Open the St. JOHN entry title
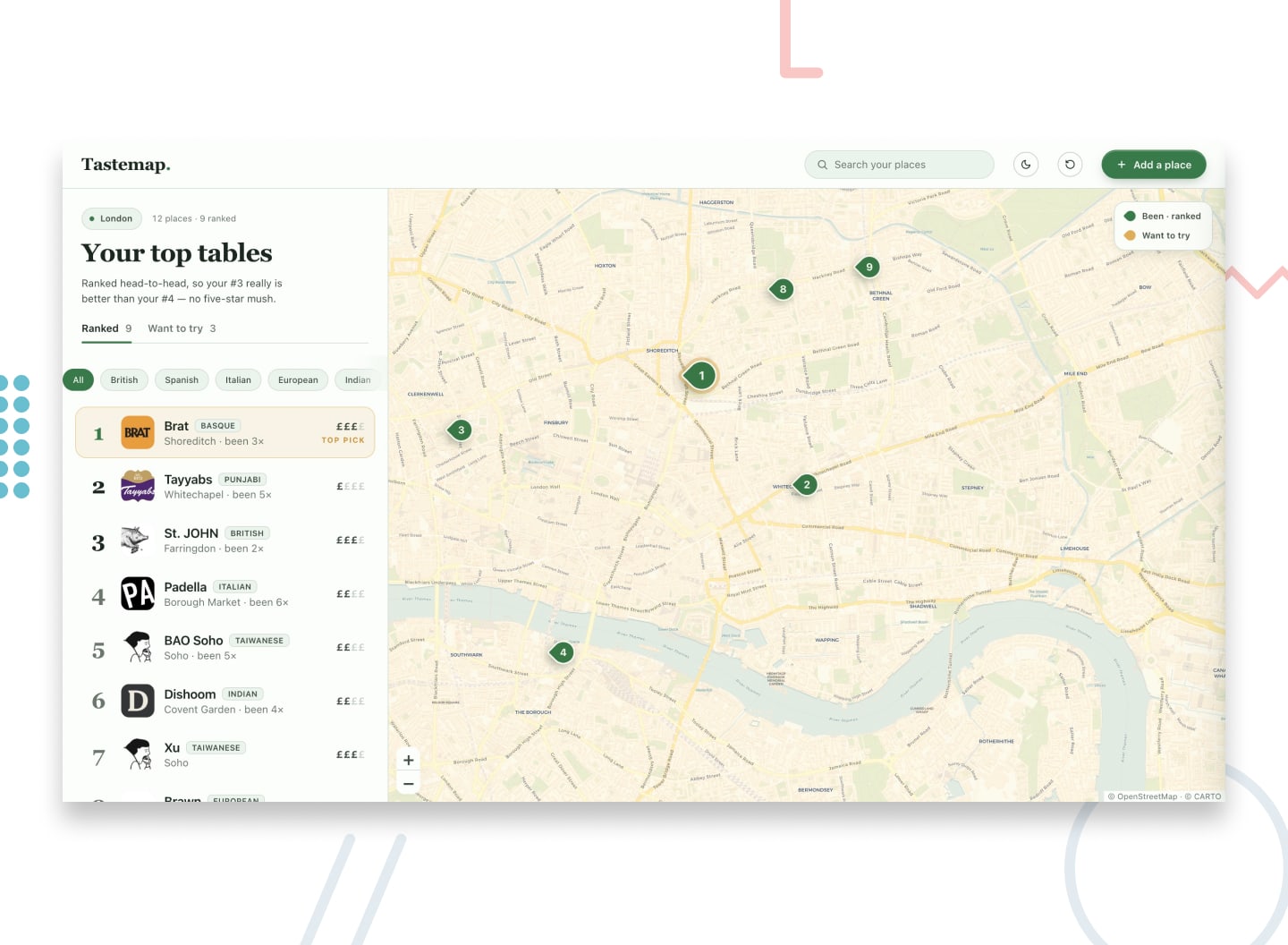 [x=191, y=533]
